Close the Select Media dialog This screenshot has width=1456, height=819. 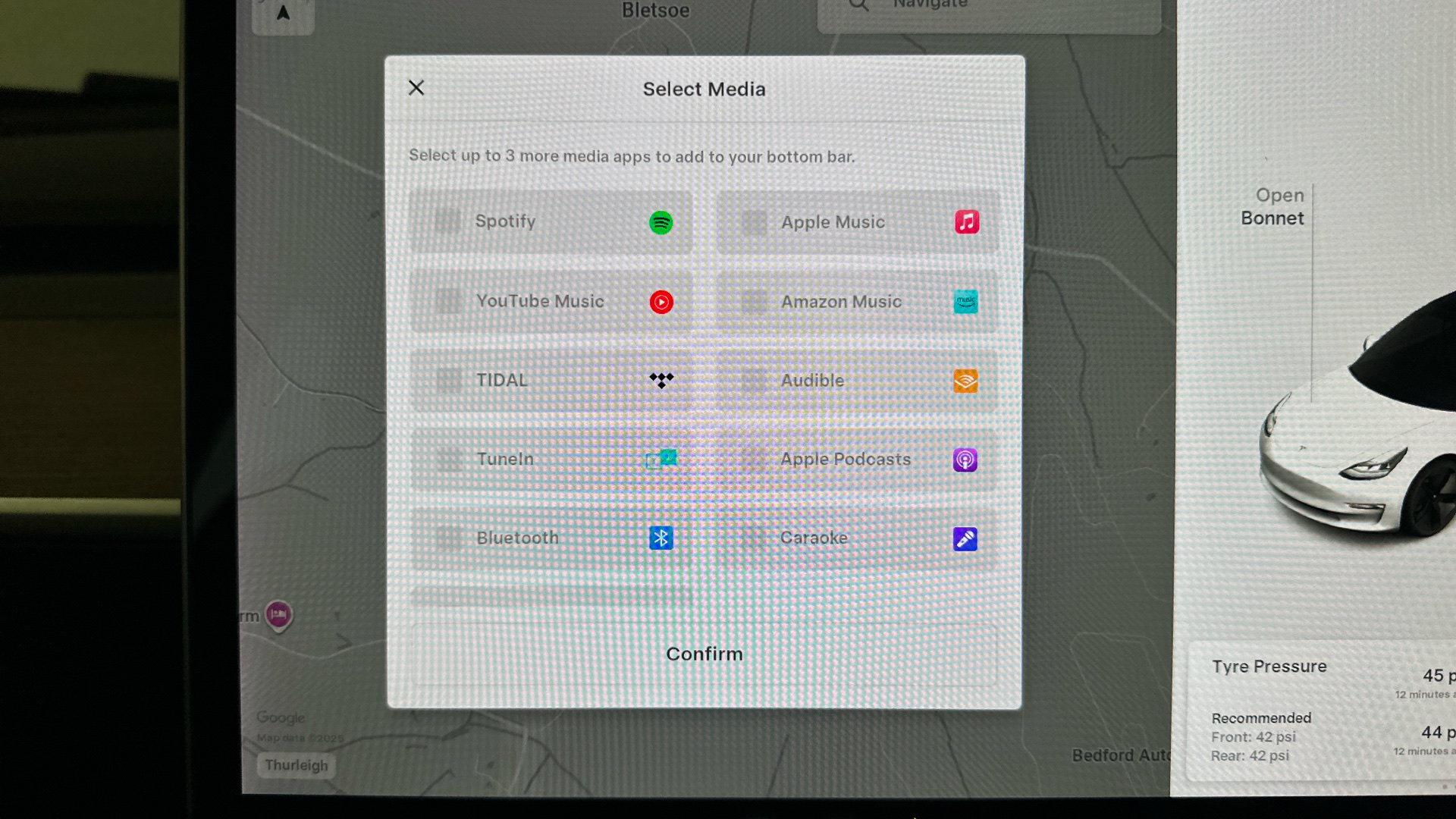[416, 88]
